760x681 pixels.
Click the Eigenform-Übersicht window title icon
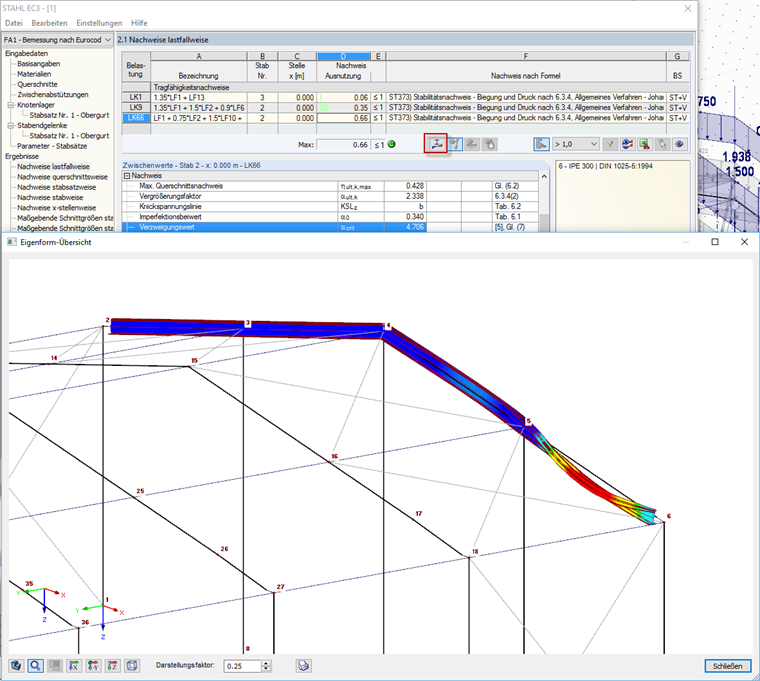[12, 242]
